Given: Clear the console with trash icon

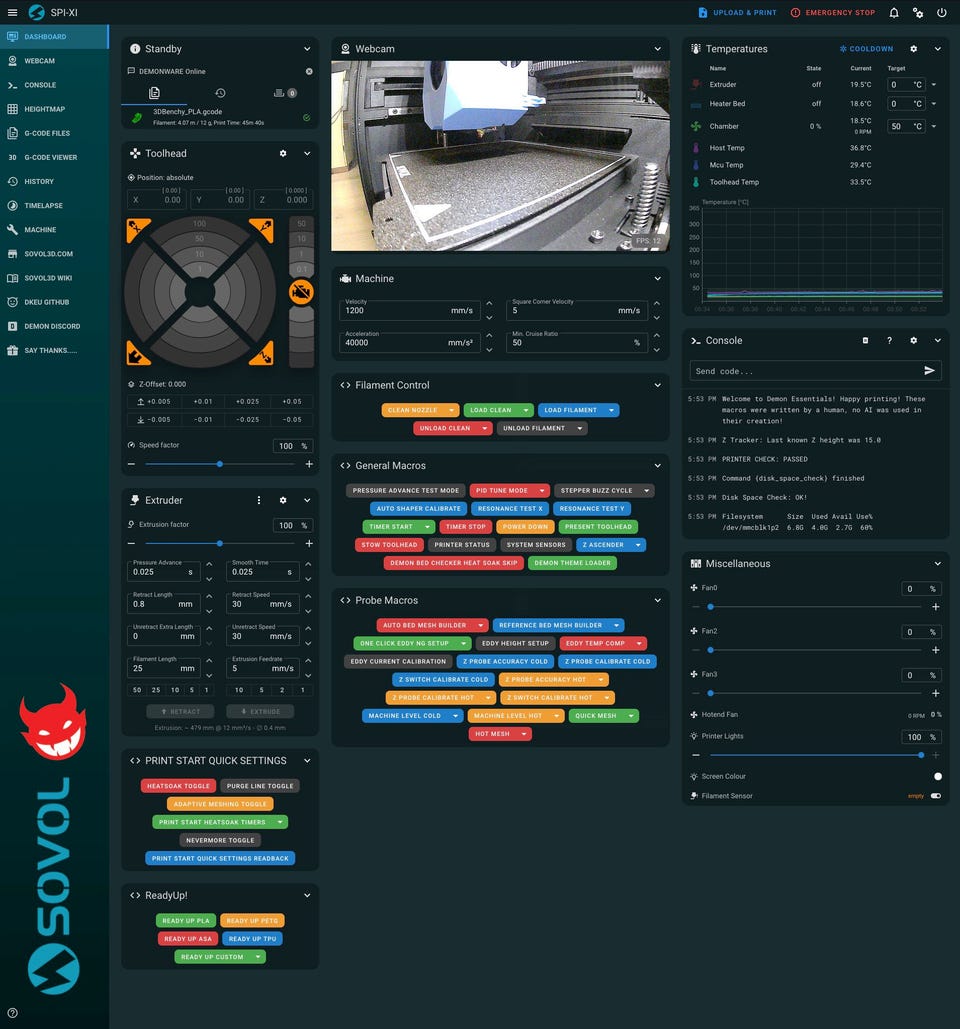Looking at the screenshot, I should click(866, 341).
